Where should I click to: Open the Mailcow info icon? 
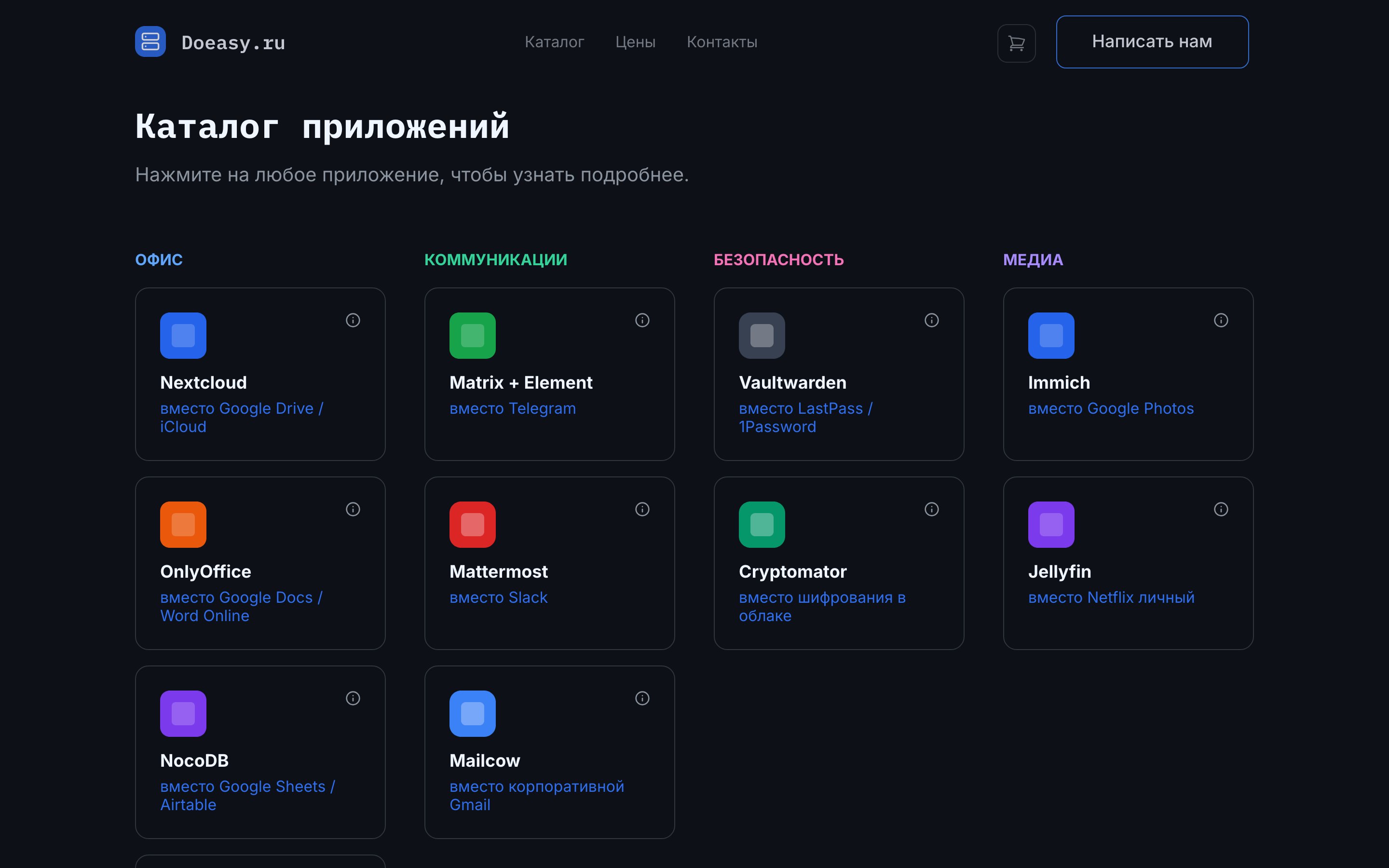click(642, 698)
